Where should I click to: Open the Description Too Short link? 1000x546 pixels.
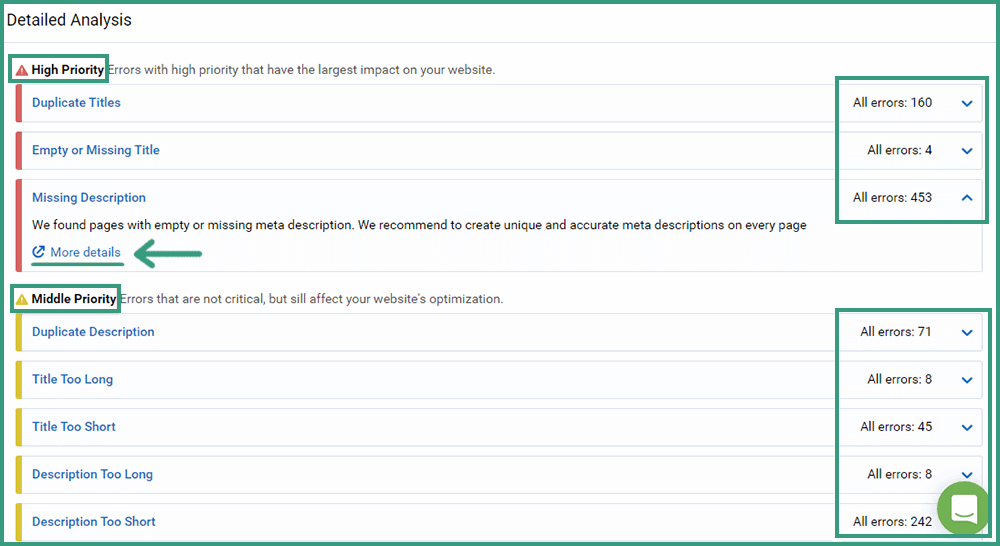[93, 522]
